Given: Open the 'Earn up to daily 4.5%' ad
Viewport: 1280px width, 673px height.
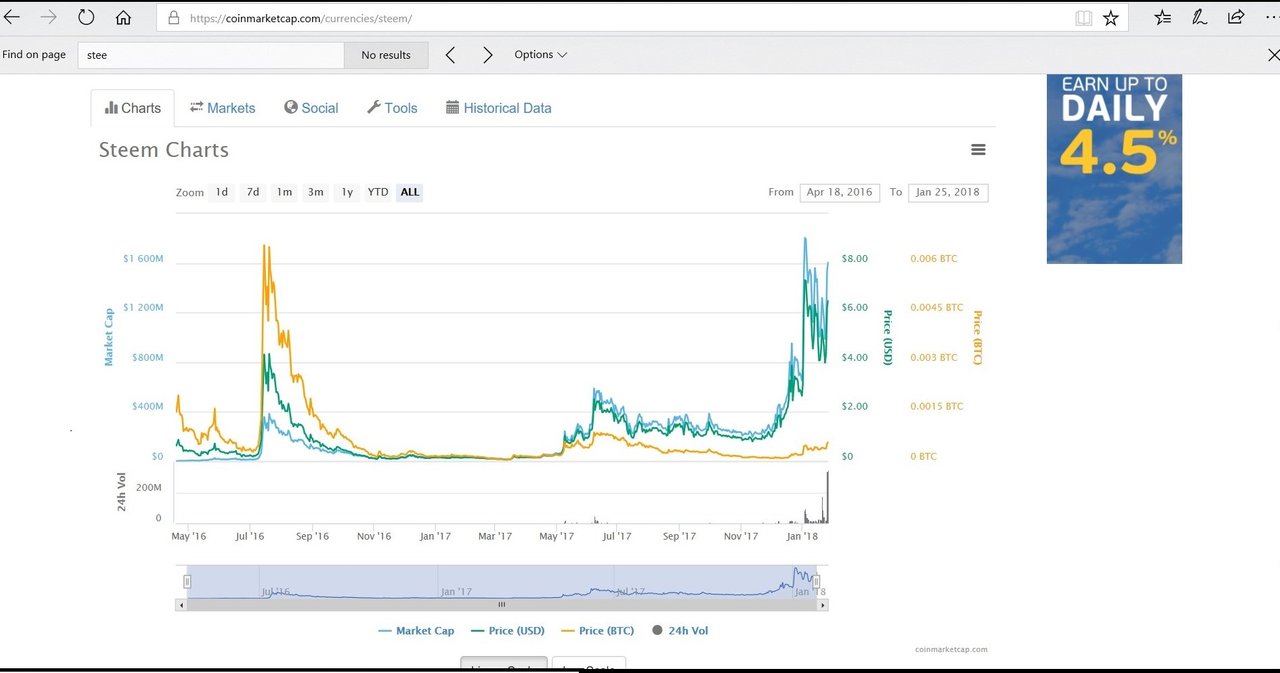Looking at the screenshot, I should (x=1114, y=169).
